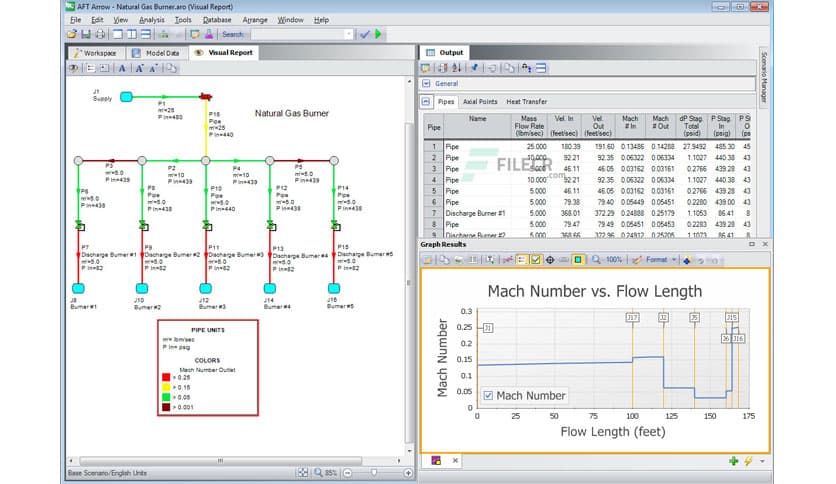Open the Output Control notes icon
The image size is (836, 484).
[x=195, y=34]
